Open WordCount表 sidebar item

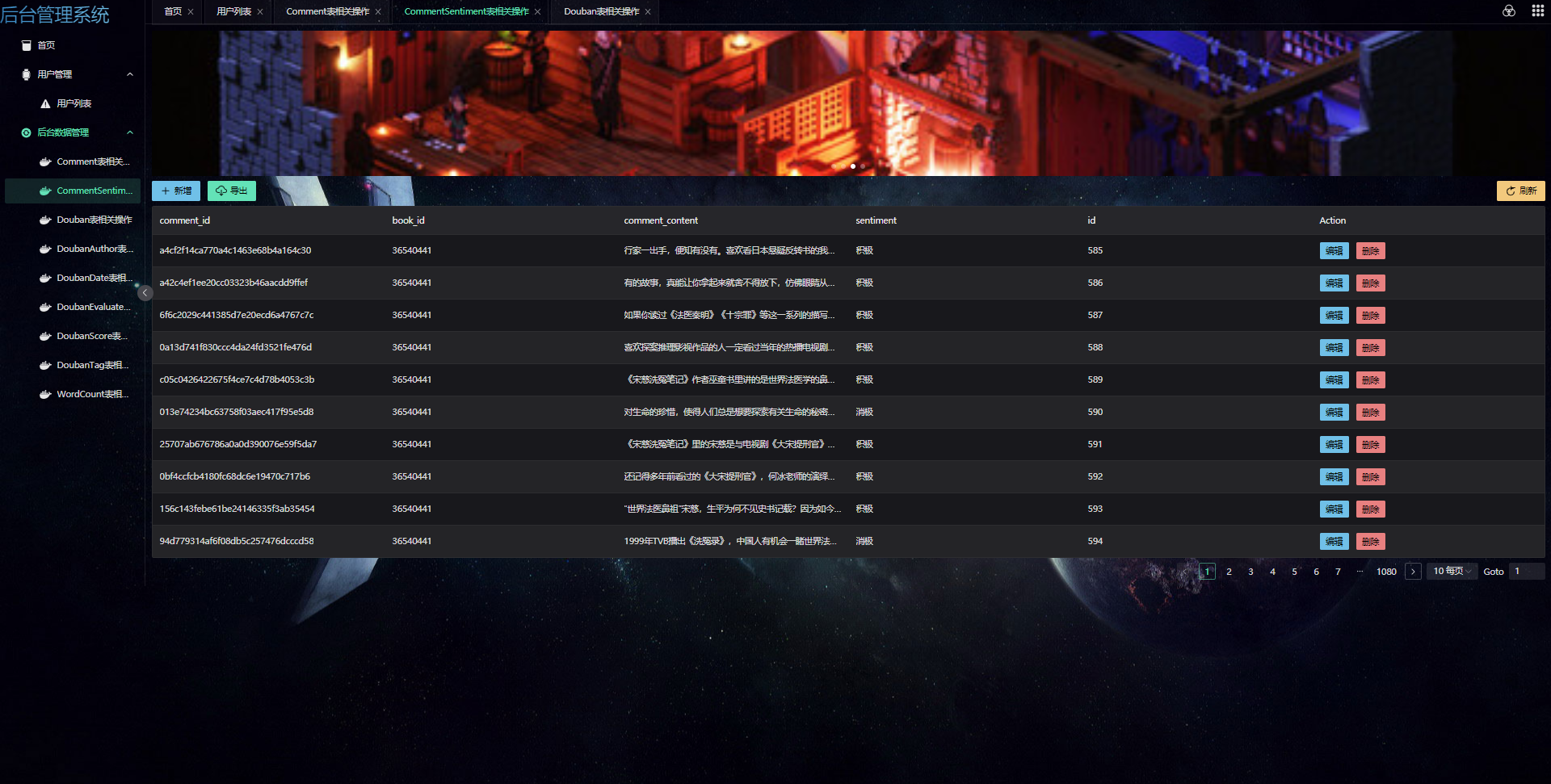click(73, 394)
